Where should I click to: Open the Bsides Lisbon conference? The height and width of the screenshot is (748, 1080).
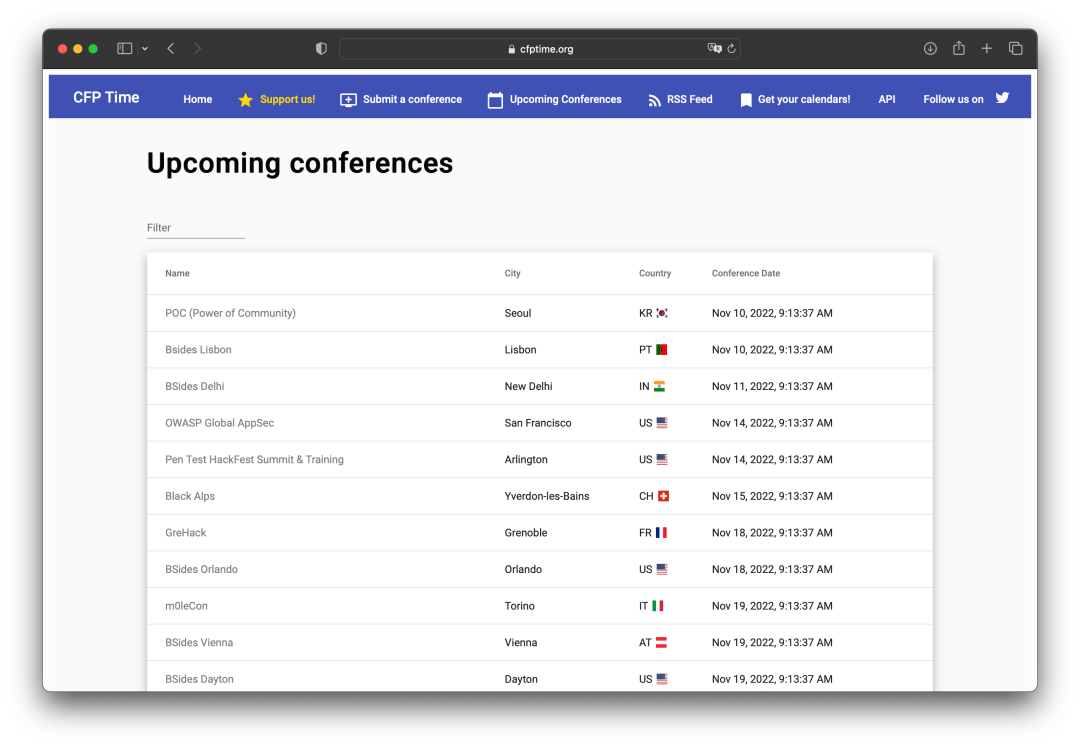pos(198,349)
